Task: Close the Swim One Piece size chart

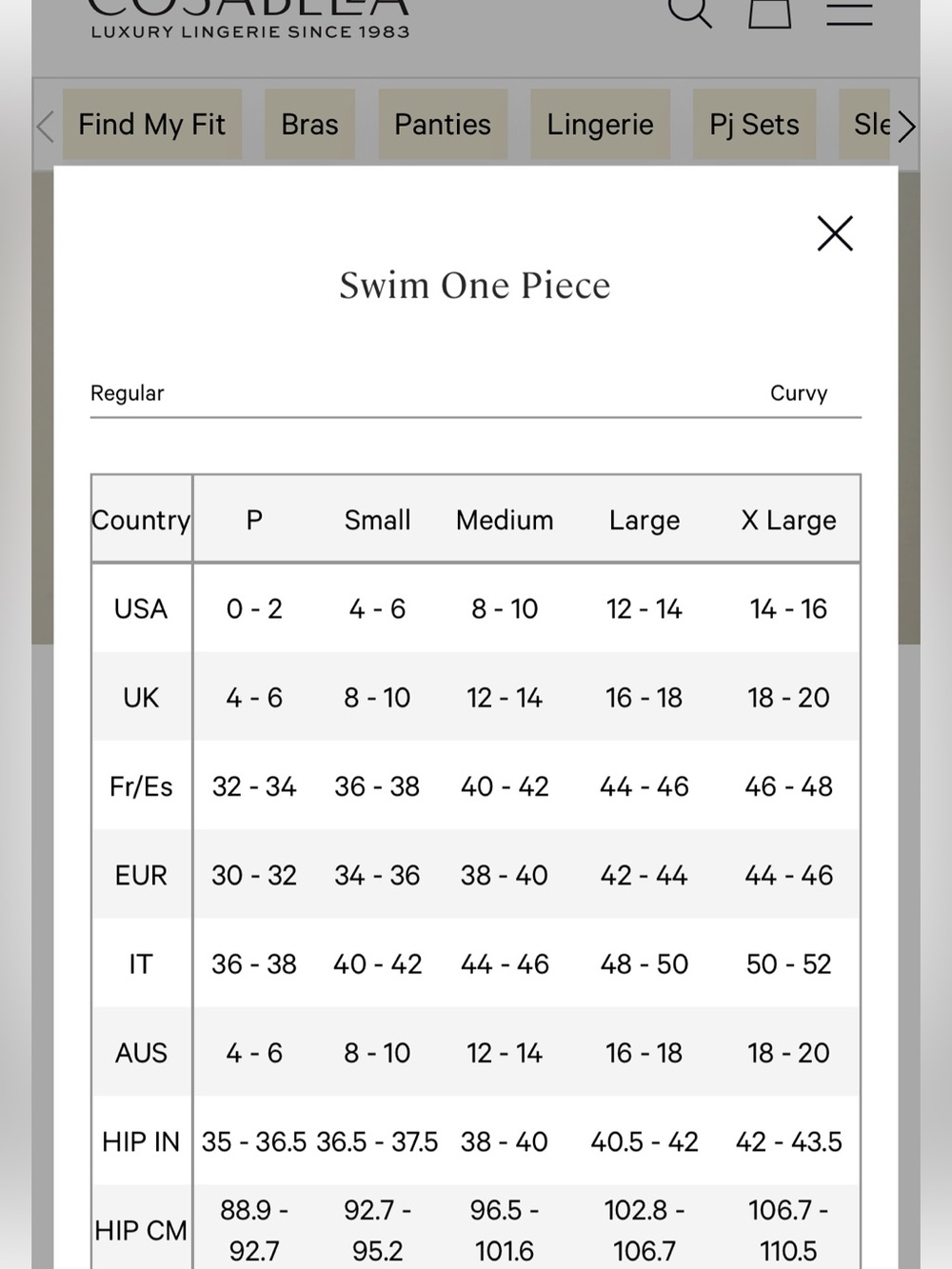Action: pos(835,233)
